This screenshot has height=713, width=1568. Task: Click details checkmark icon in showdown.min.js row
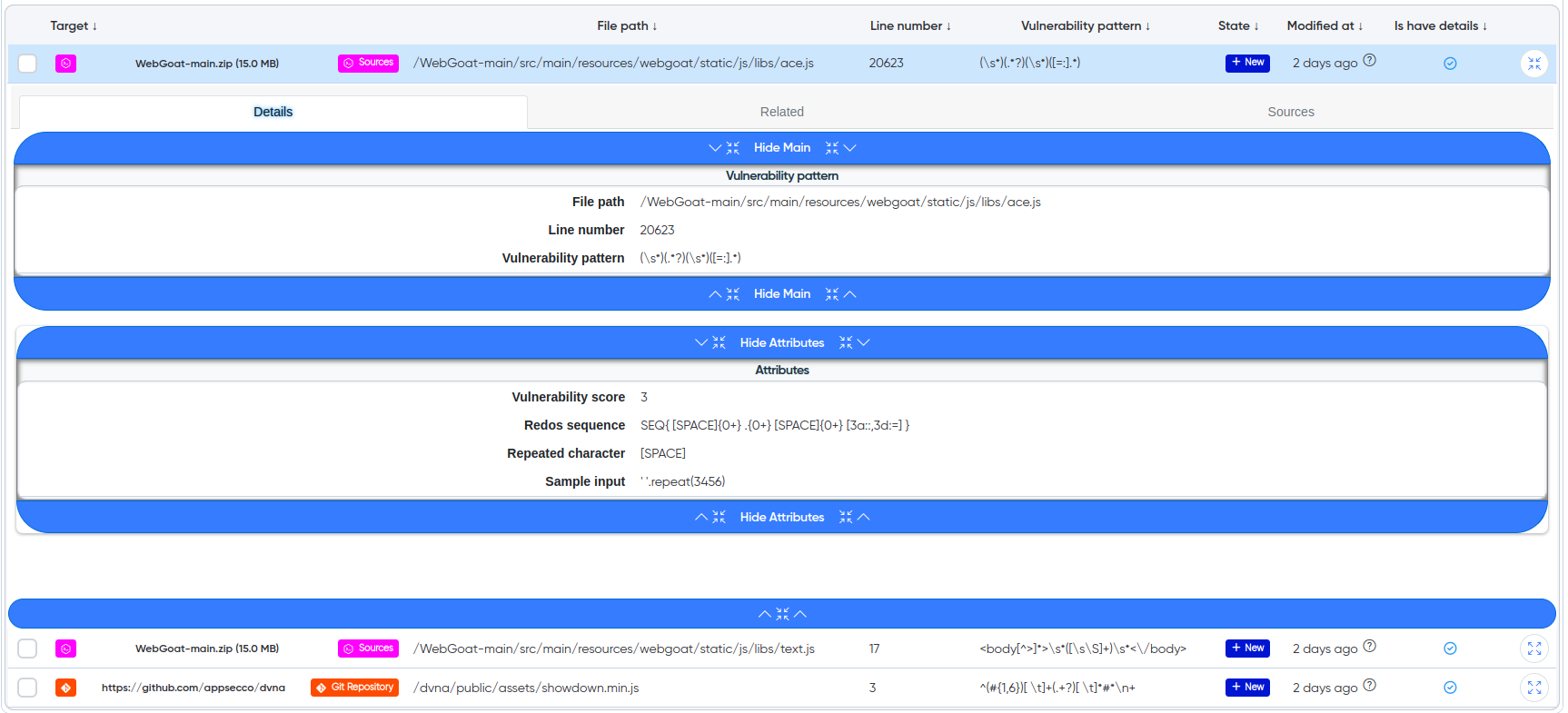coord(1450,688)
